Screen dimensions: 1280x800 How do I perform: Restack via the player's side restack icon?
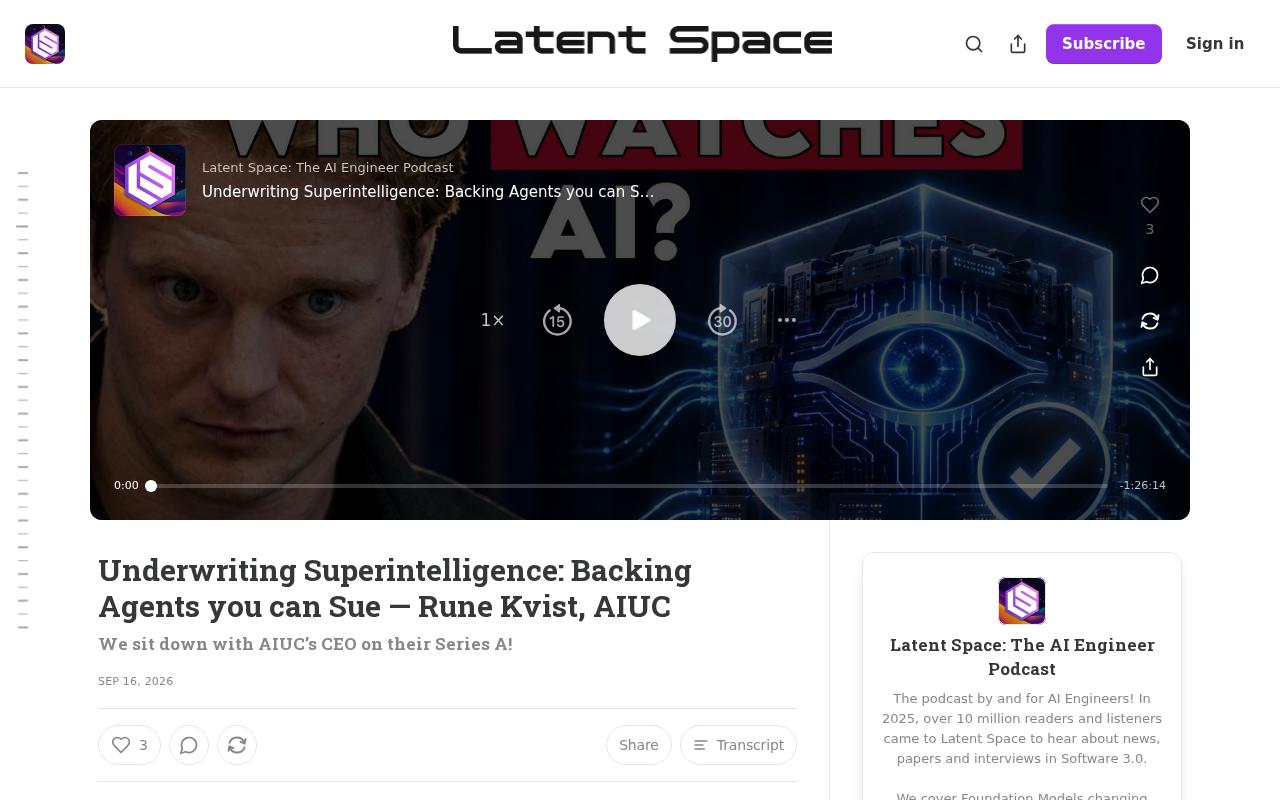coord(1150,321)
